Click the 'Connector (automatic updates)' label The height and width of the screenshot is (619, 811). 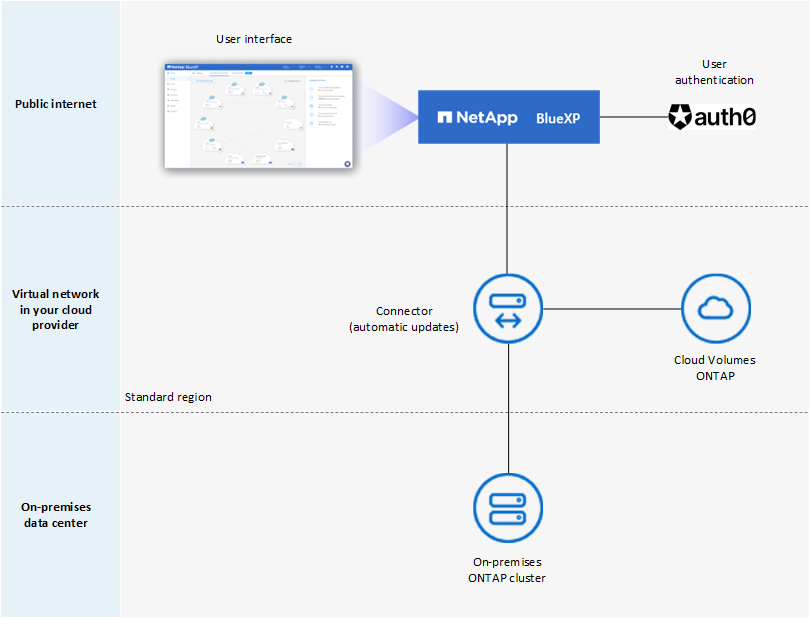(404, 319)
